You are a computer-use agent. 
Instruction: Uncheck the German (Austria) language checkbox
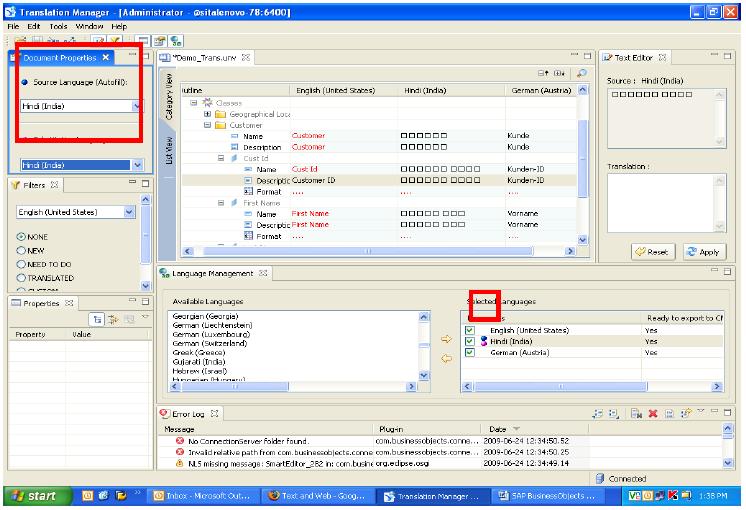pos(470,352)
